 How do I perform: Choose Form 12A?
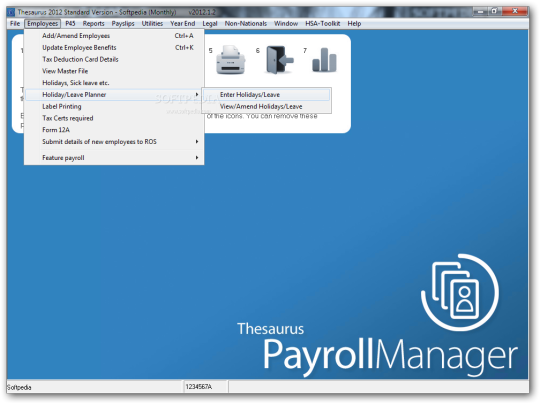(114, 130)
